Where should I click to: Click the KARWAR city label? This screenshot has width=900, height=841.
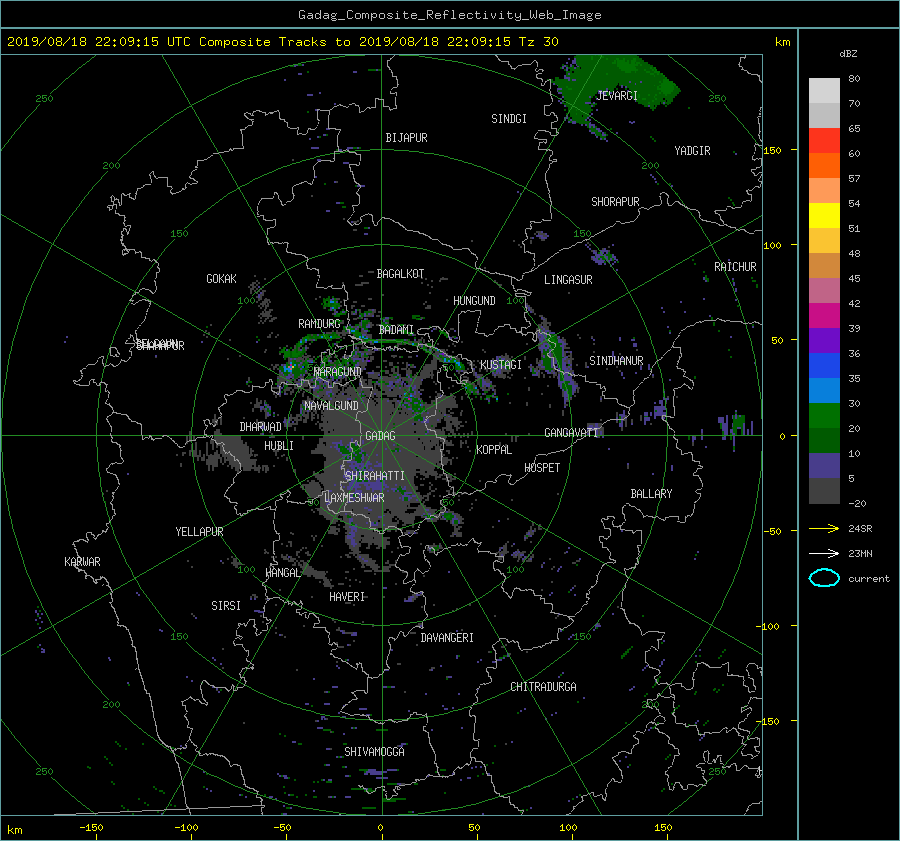pos(82,562)
